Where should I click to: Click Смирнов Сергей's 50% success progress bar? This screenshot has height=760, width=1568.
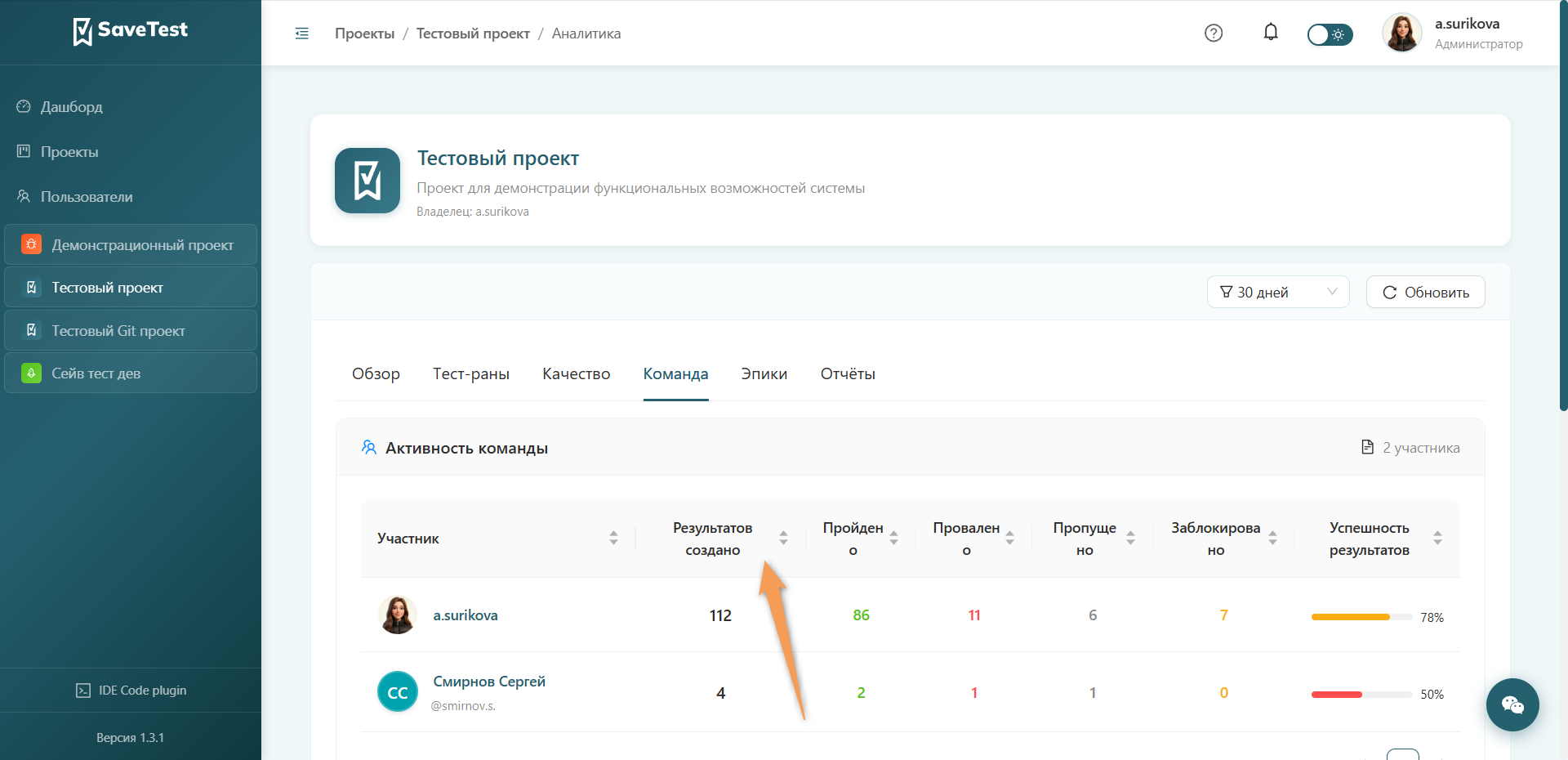coord(1361,694)
